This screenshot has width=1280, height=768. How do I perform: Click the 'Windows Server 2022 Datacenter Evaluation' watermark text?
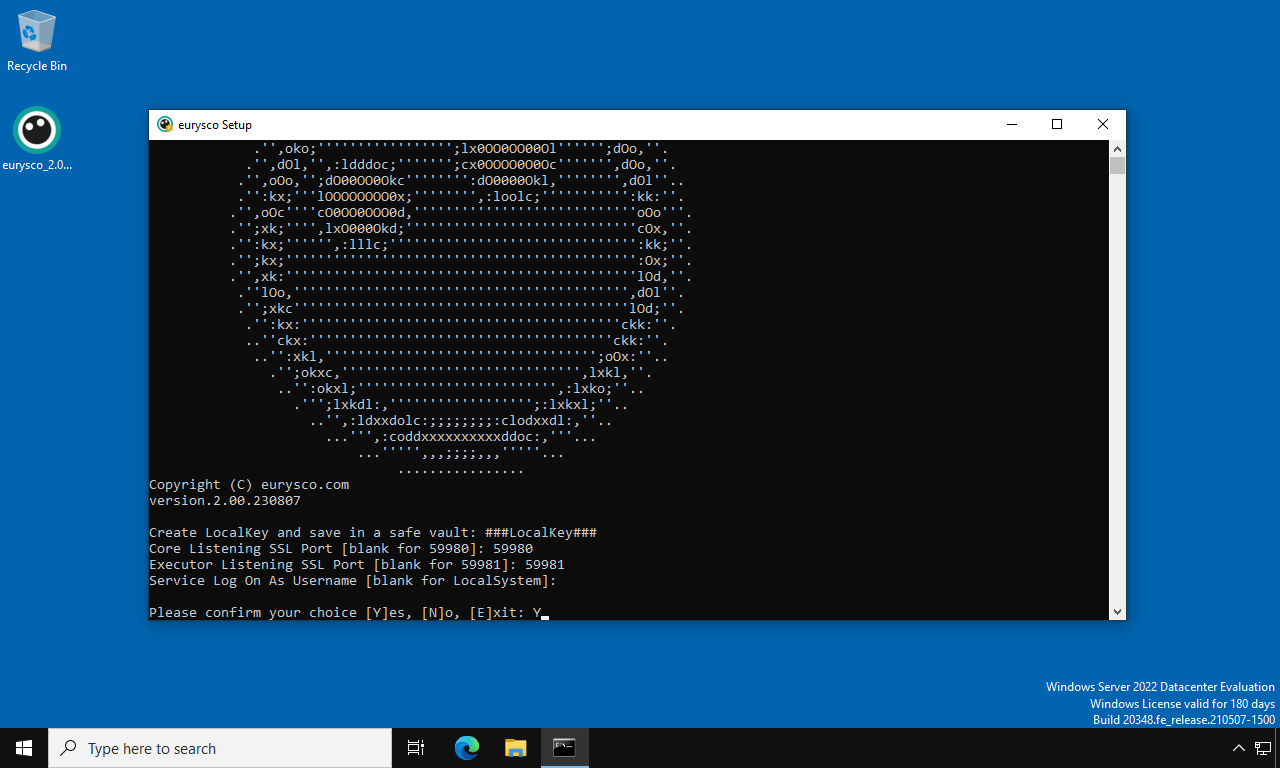pyautogui.click(x=1160, y=687)
